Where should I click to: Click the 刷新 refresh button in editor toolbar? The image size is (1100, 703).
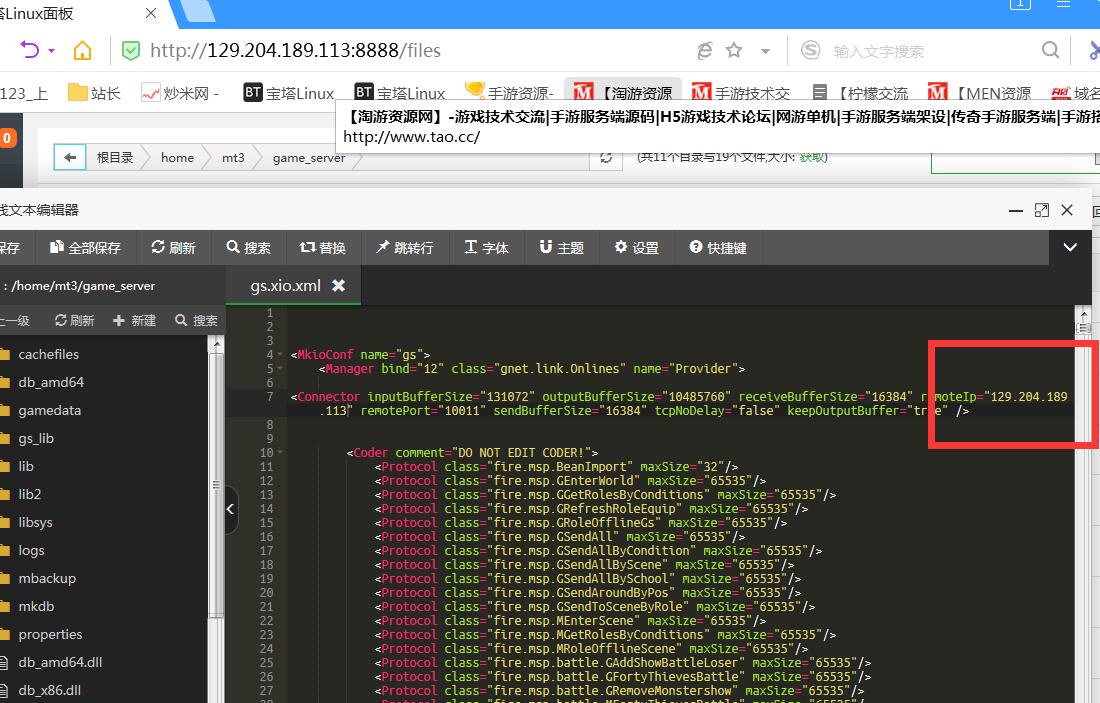pyautogui.click(x=173, y=247)
